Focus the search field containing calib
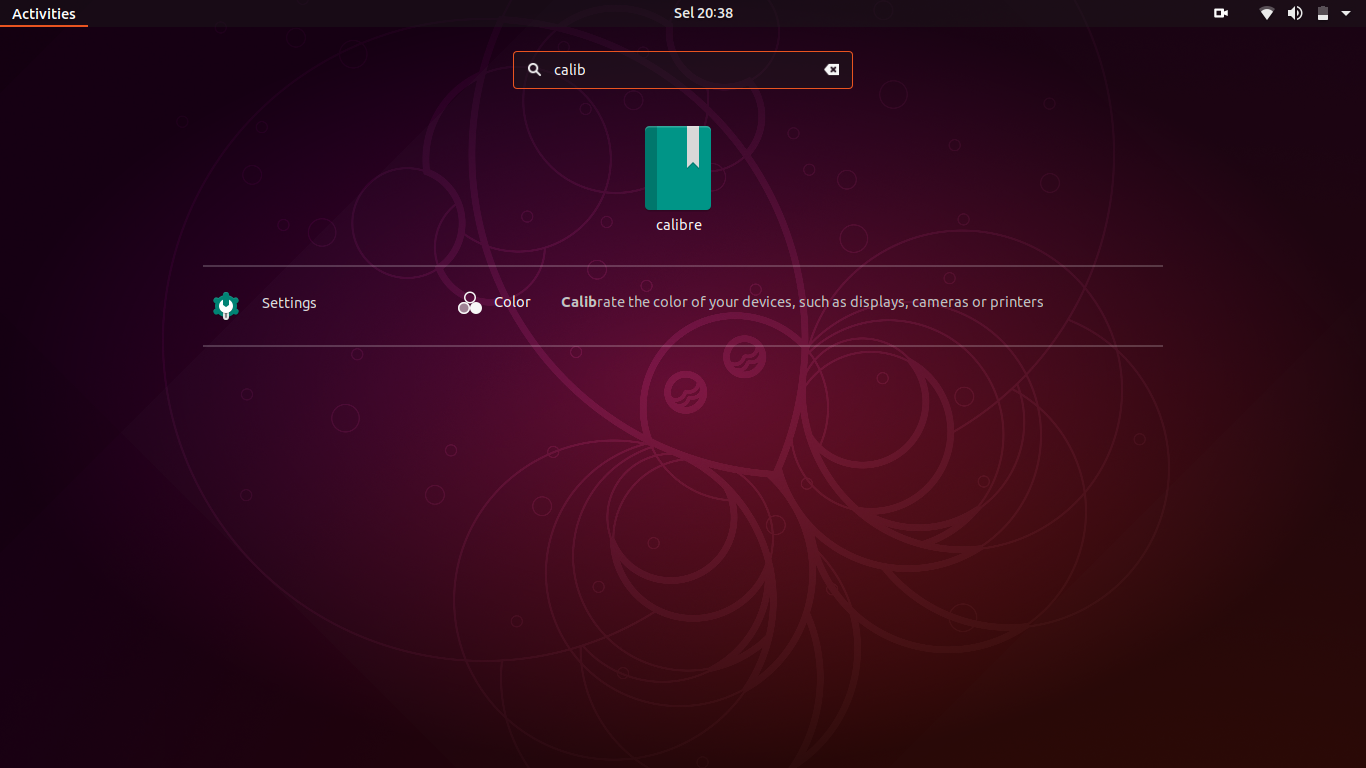Viewport: 1366px width, 768px height. coord(683,70)
